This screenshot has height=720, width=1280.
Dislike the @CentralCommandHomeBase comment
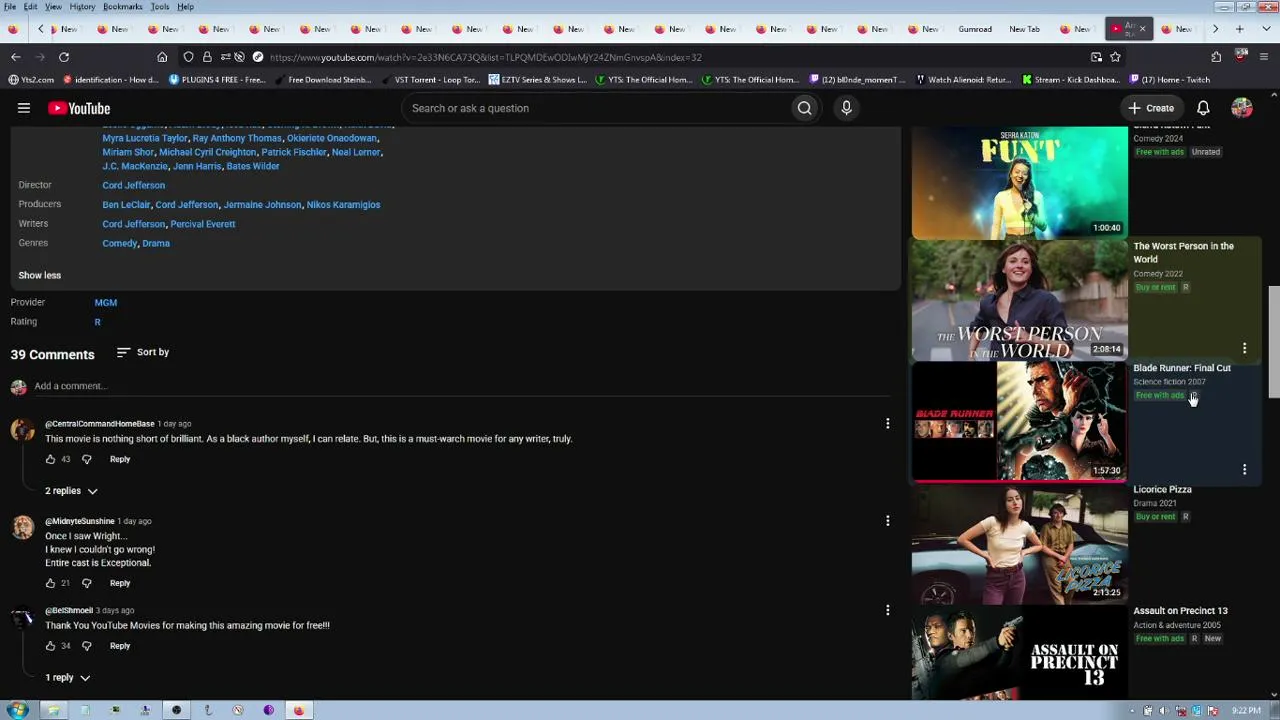tap(86, 459)
